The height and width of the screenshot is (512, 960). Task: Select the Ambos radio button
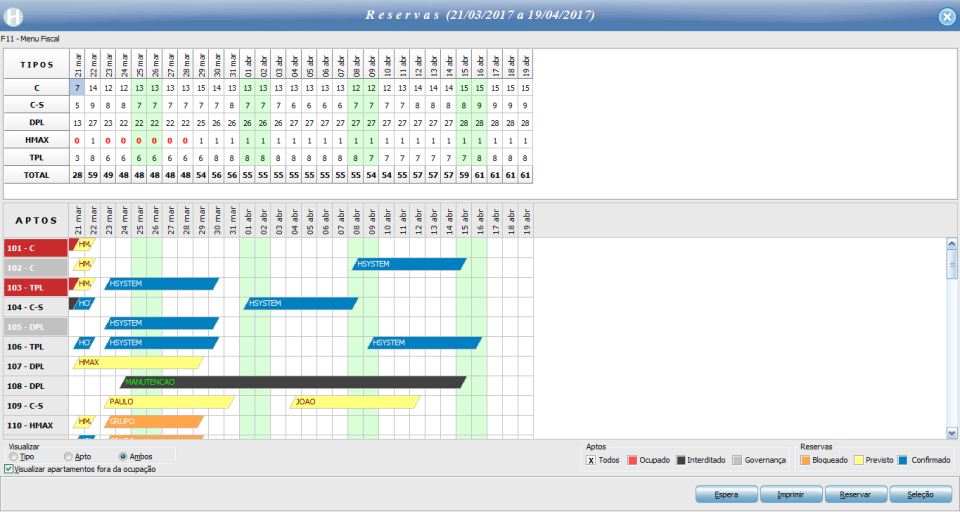pyautogui.click(x=123, y=457)
